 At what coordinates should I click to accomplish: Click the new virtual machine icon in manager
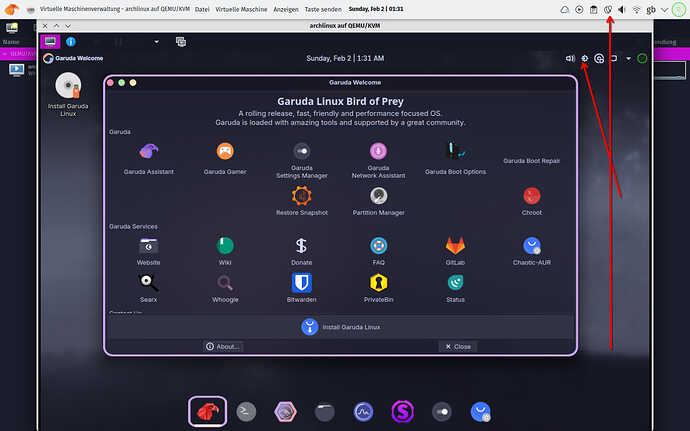click(12, 28)
